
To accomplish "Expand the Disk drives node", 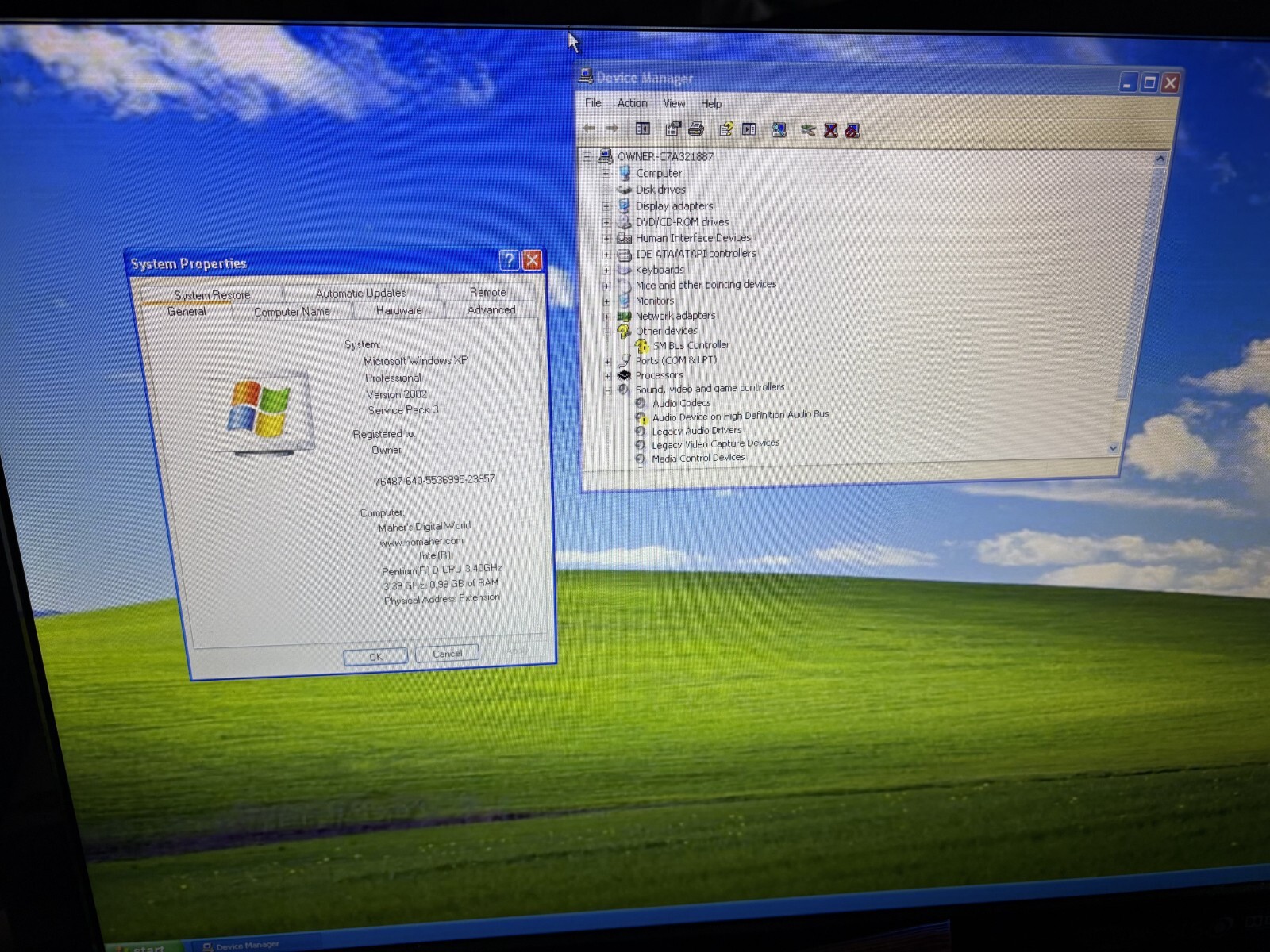I will point(606,190).
